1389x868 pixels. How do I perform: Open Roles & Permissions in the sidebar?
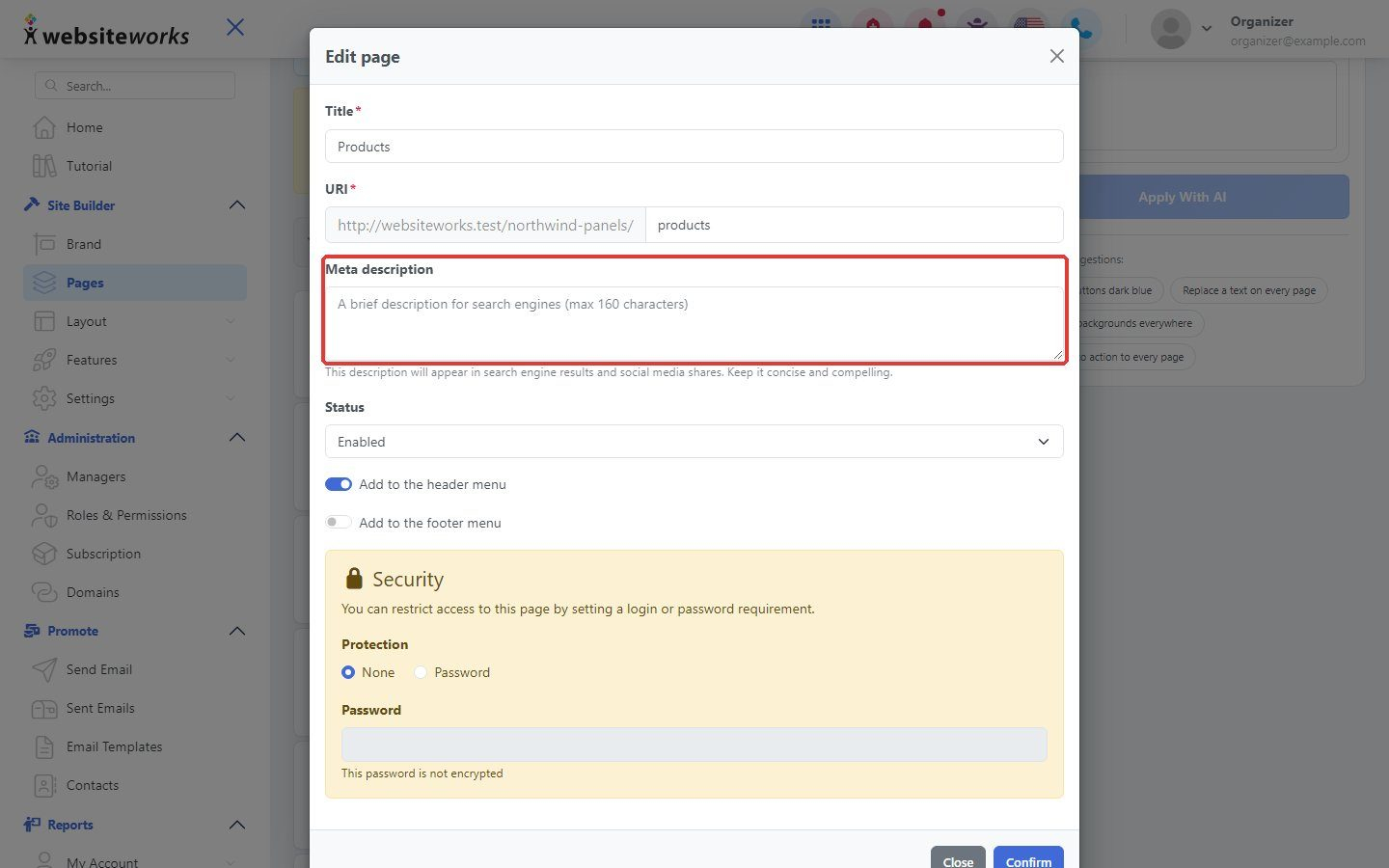(x=126, y=515)
